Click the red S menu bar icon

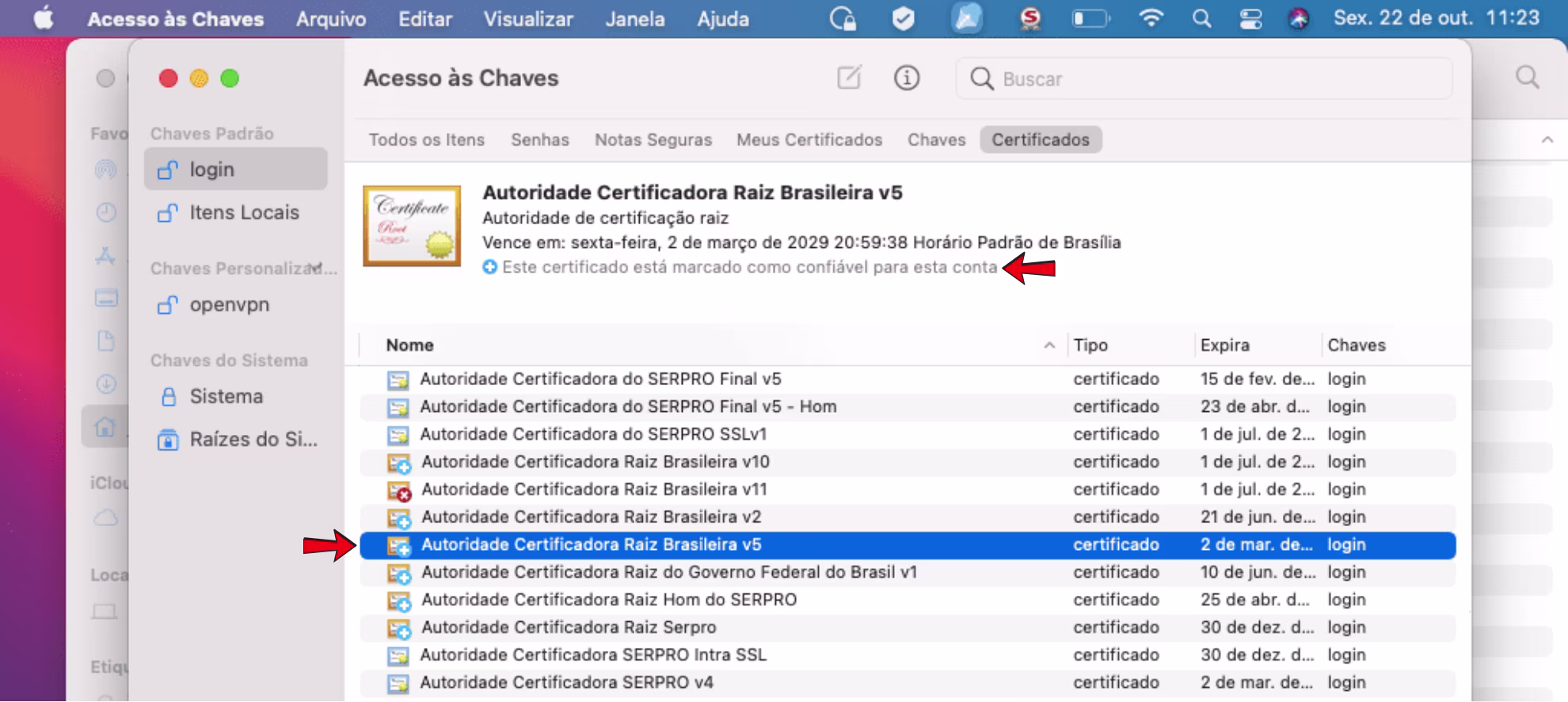tap(1029, 18)
